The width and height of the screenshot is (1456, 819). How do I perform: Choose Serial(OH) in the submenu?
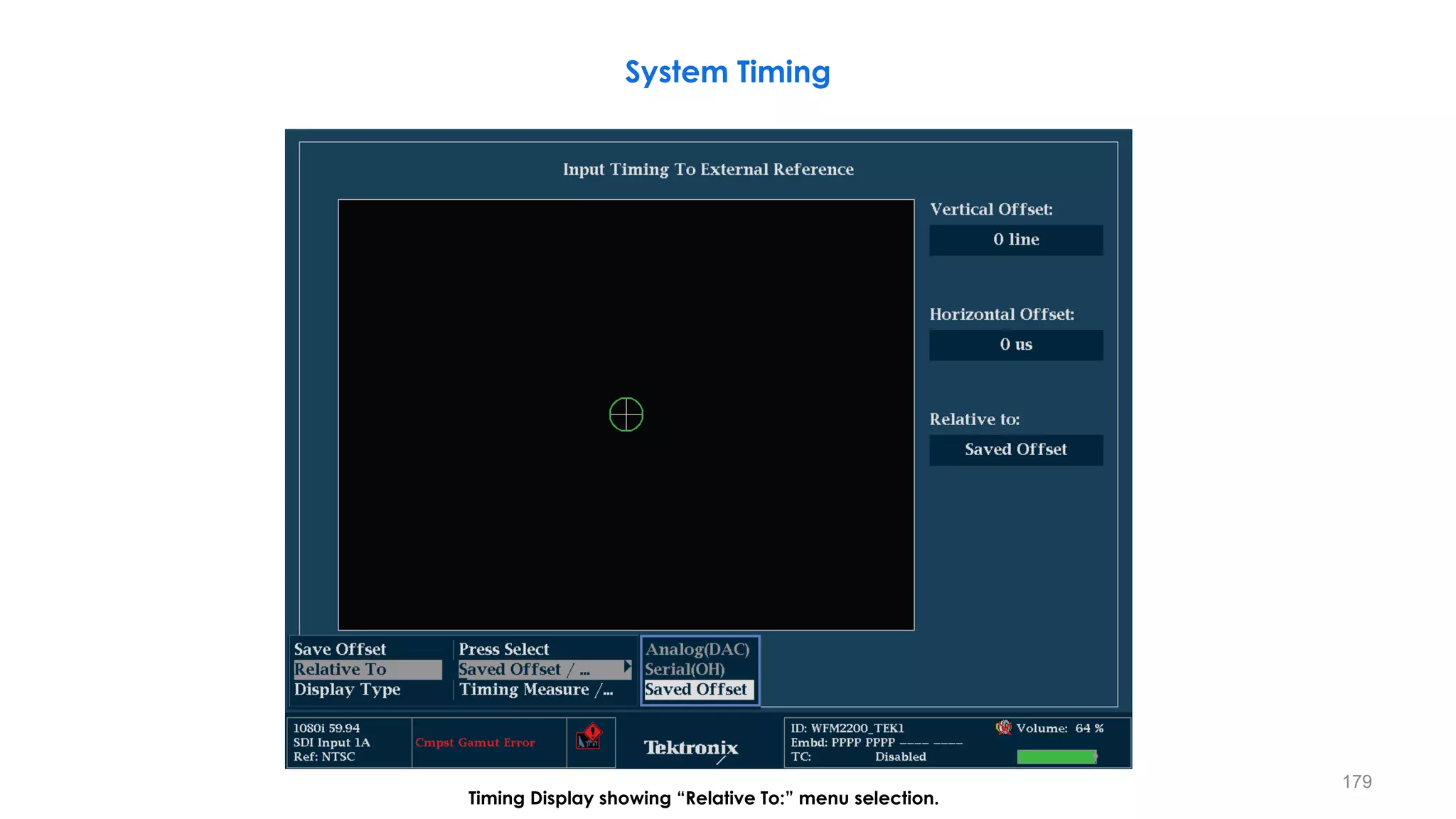click(685, 670)
